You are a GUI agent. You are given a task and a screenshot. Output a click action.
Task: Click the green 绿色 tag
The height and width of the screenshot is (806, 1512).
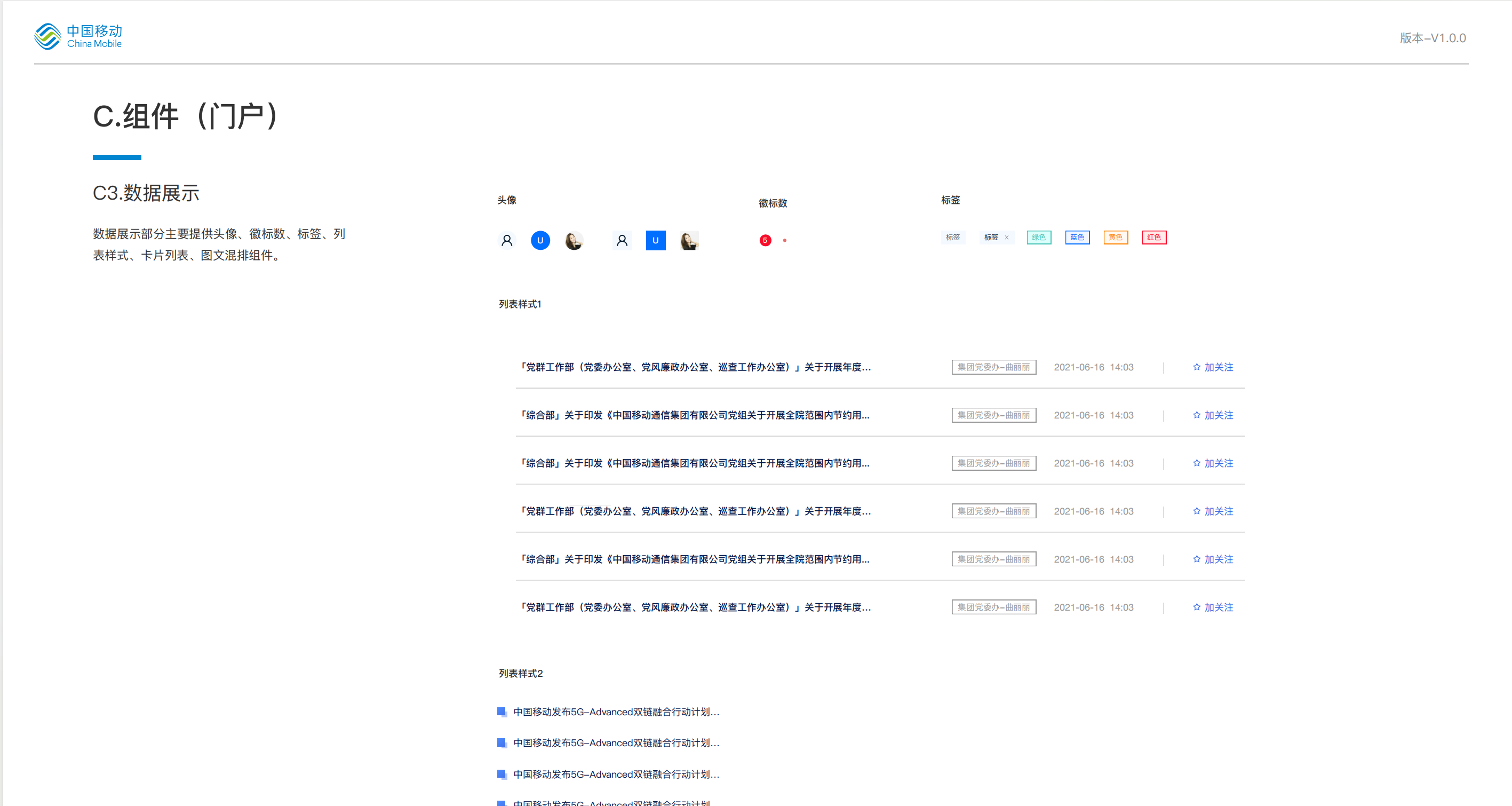click(x=1039, y=238)
